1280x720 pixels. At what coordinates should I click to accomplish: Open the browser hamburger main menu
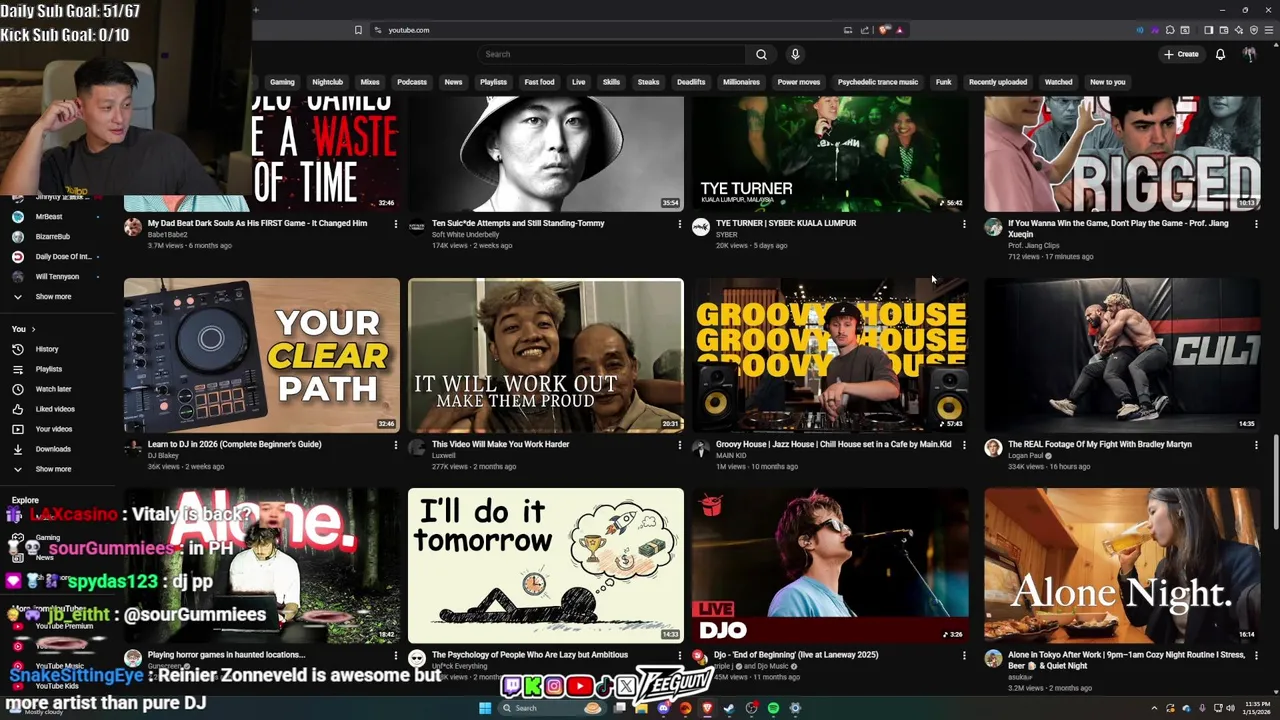coord(1269,30)
